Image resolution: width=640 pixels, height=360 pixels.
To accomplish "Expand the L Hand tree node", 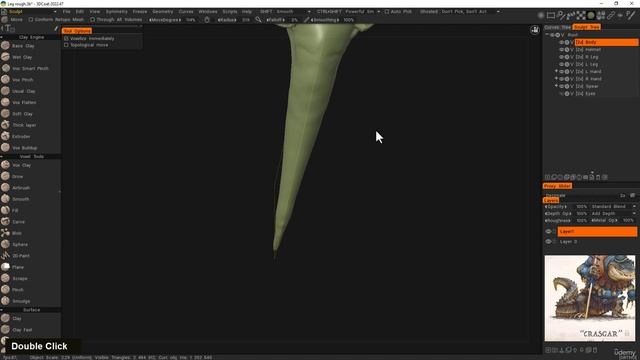I will coord(556,71).
